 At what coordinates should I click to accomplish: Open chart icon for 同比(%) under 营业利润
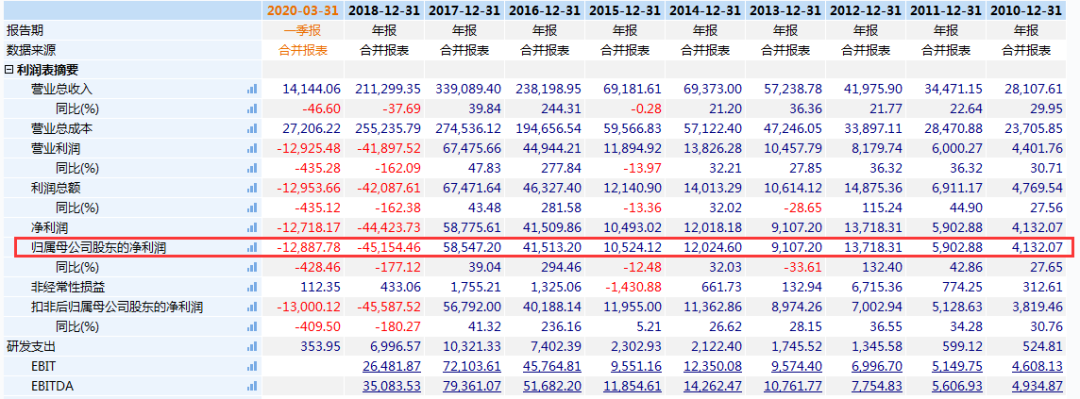251,168
